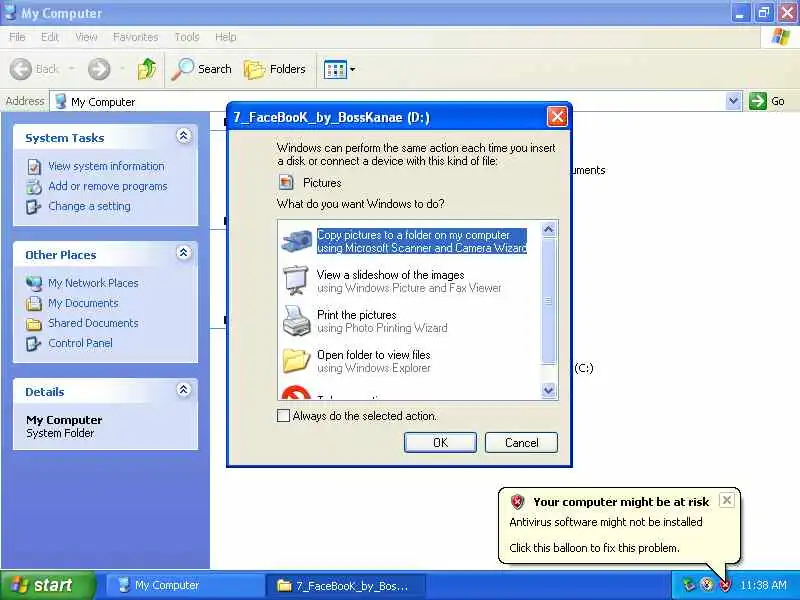Open the File menu
The width and height of the screenshot is (800, 600).
[x=17, y=37]
